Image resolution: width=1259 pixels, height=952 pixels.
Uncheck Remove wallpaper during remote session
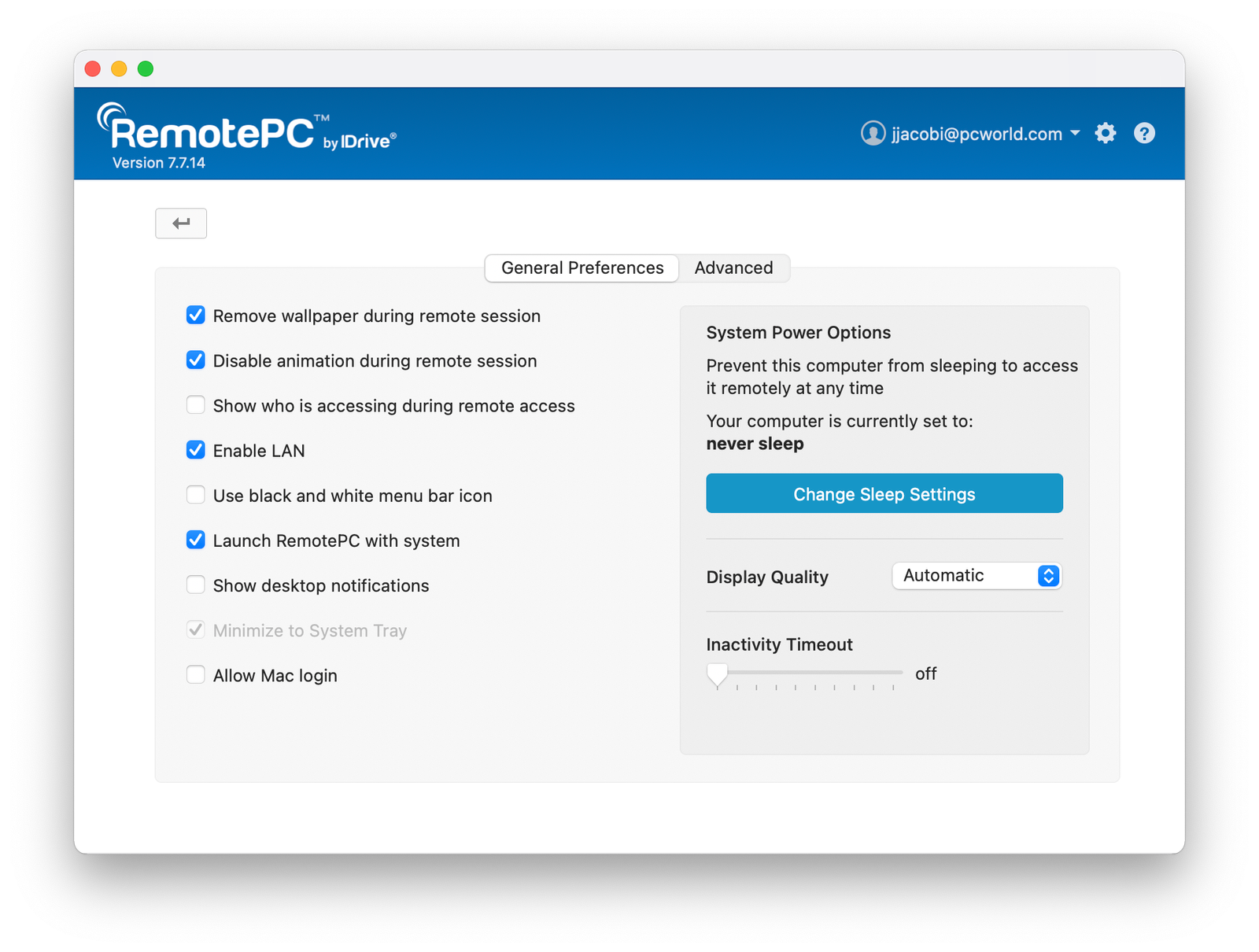coord(195,315)
